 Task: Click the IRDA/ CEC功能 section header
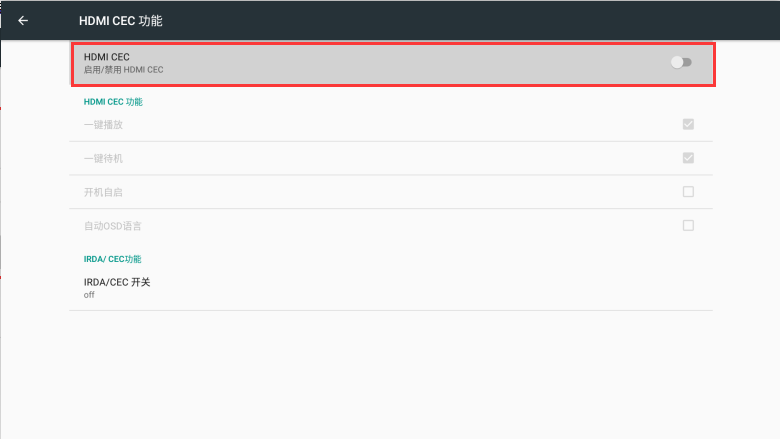point(112,259)
